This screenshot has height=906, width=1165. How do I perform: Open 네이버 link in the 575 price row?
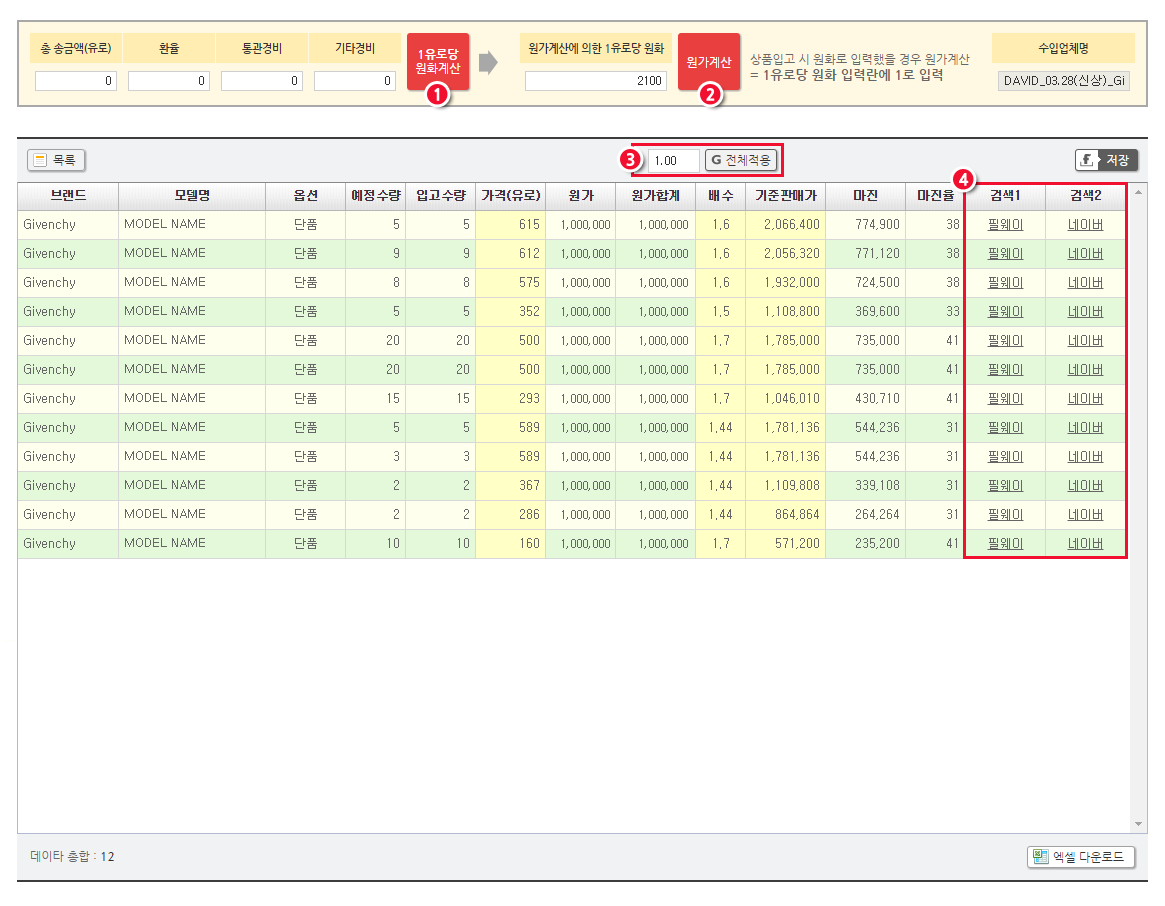(1086, 282)
